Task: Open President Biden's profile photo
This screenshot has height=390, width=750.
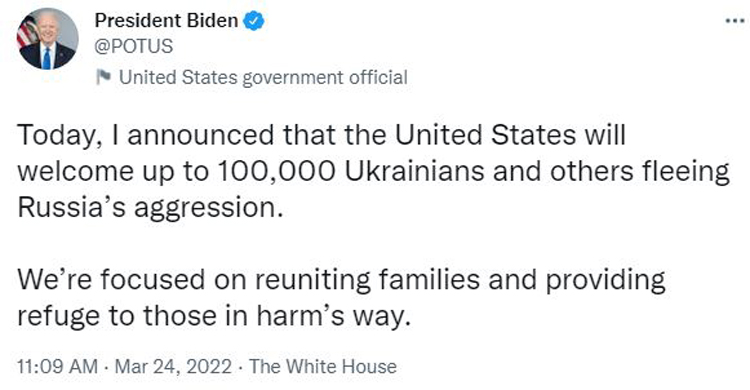Action: click(48, 39)
